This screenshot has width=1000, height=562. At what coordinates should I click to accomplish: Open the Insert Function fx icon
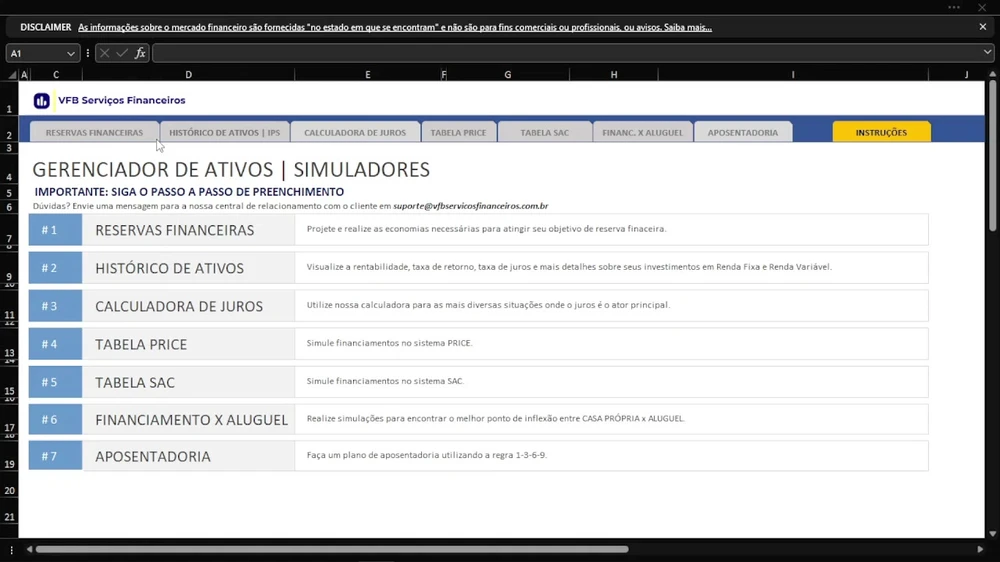[140, 54]
